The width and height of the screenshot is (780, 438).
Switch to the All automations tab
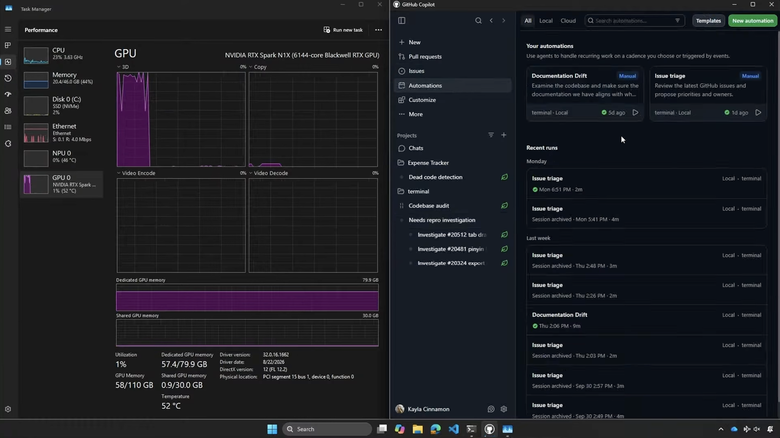click(x=528, y=21)
